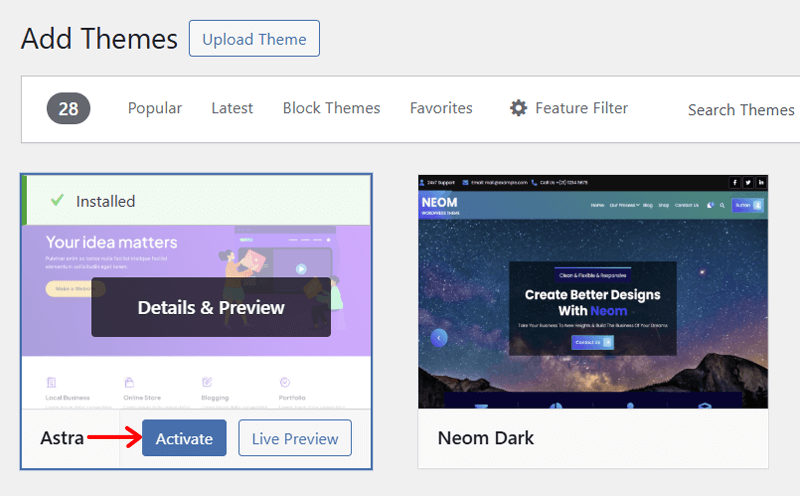The height and width of the screenshot is (496, 800).
Task: Open Feature Filter by its text label
Action: (582, 108)
